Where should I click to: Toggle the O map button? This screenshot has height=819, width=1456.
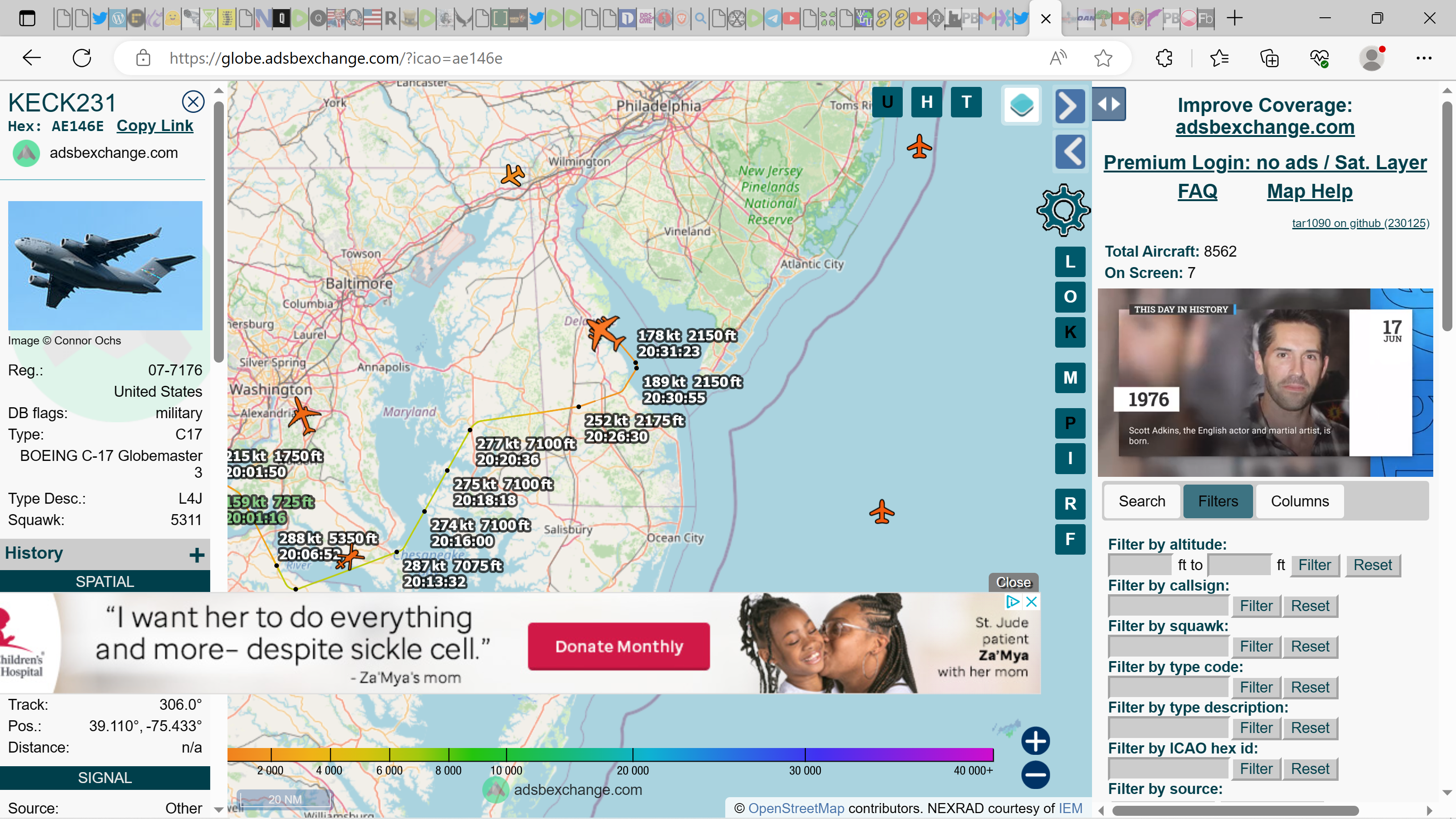[x=1070, y=297]
